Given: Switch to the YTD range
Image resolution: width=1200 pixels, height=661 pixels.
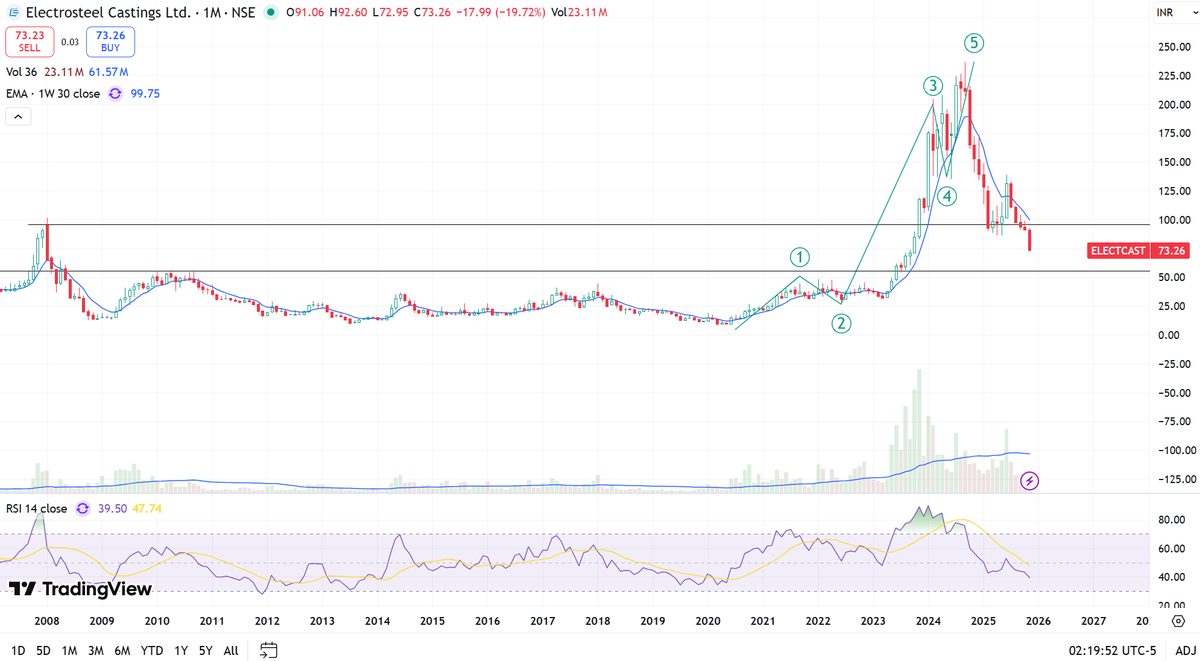Looking at the screenshot, I should [150, 649].
